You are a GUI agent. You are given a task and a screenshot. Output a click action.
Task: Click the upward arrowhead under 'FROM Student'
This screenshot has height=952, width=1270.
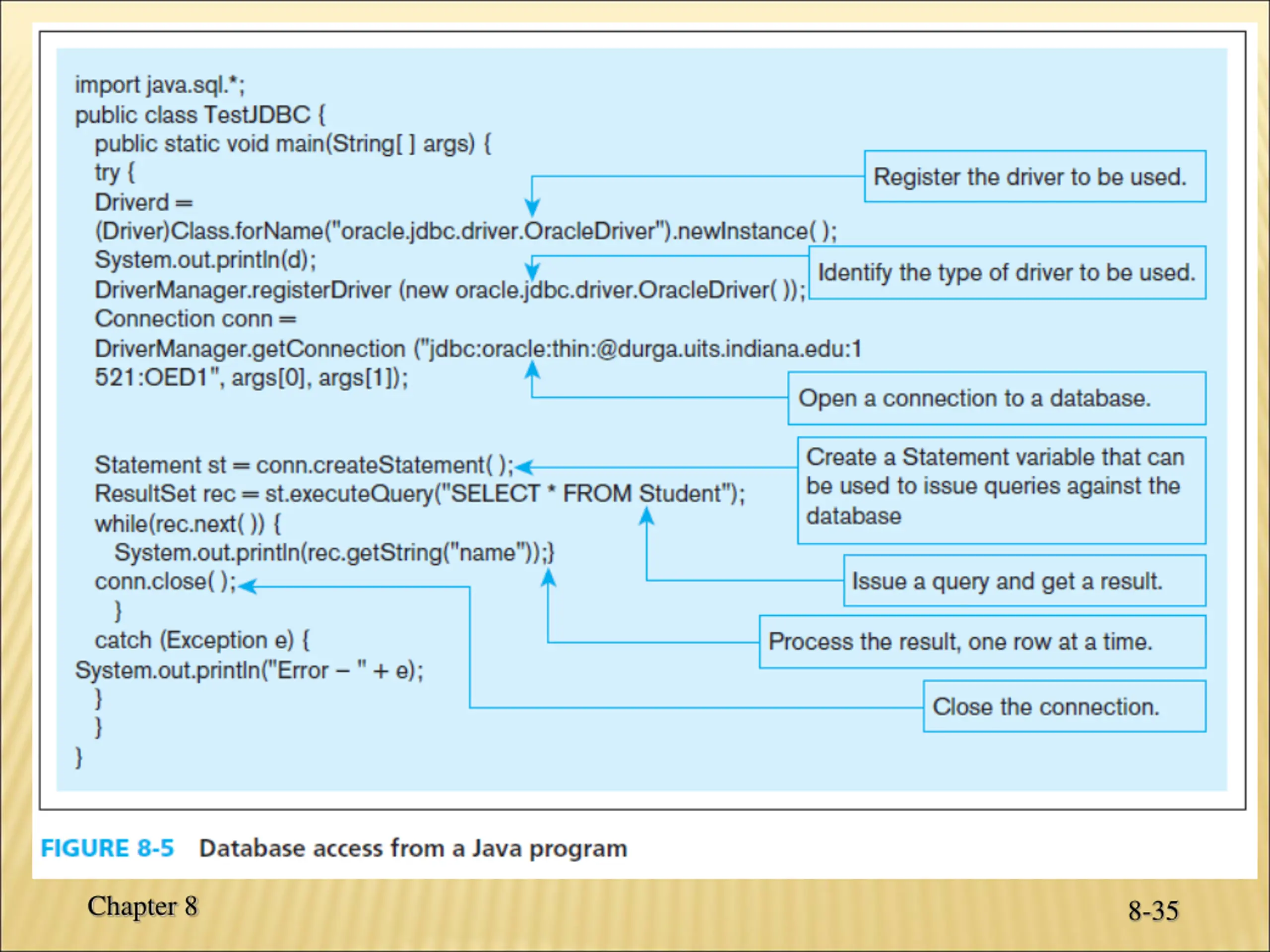click(646, 517)
